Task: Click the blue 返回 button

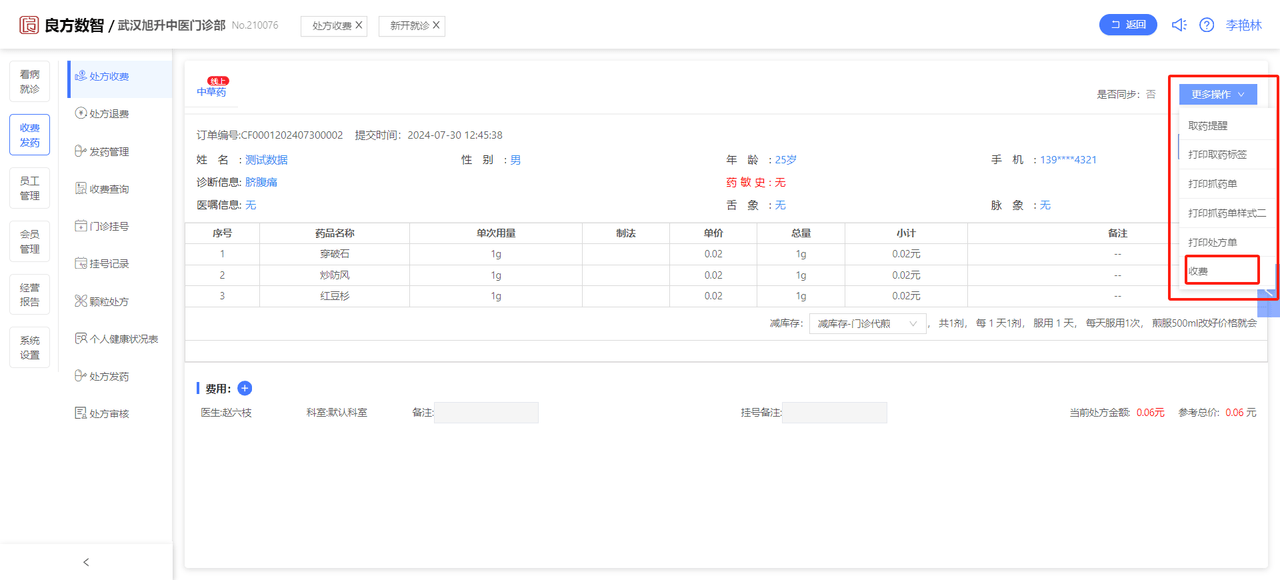Action: [1128, 25]
